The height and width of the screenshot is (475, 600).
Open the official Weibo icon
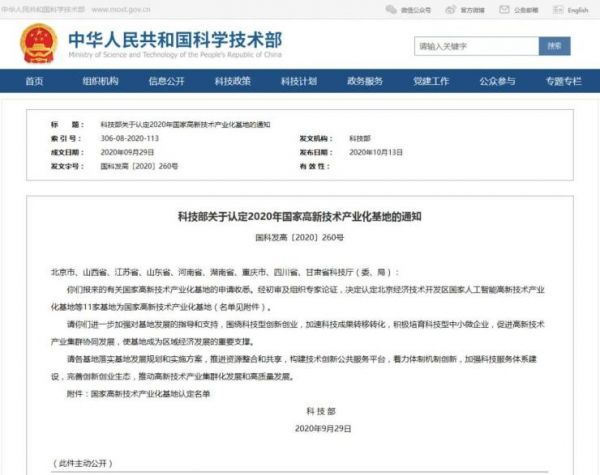point(450,10)
